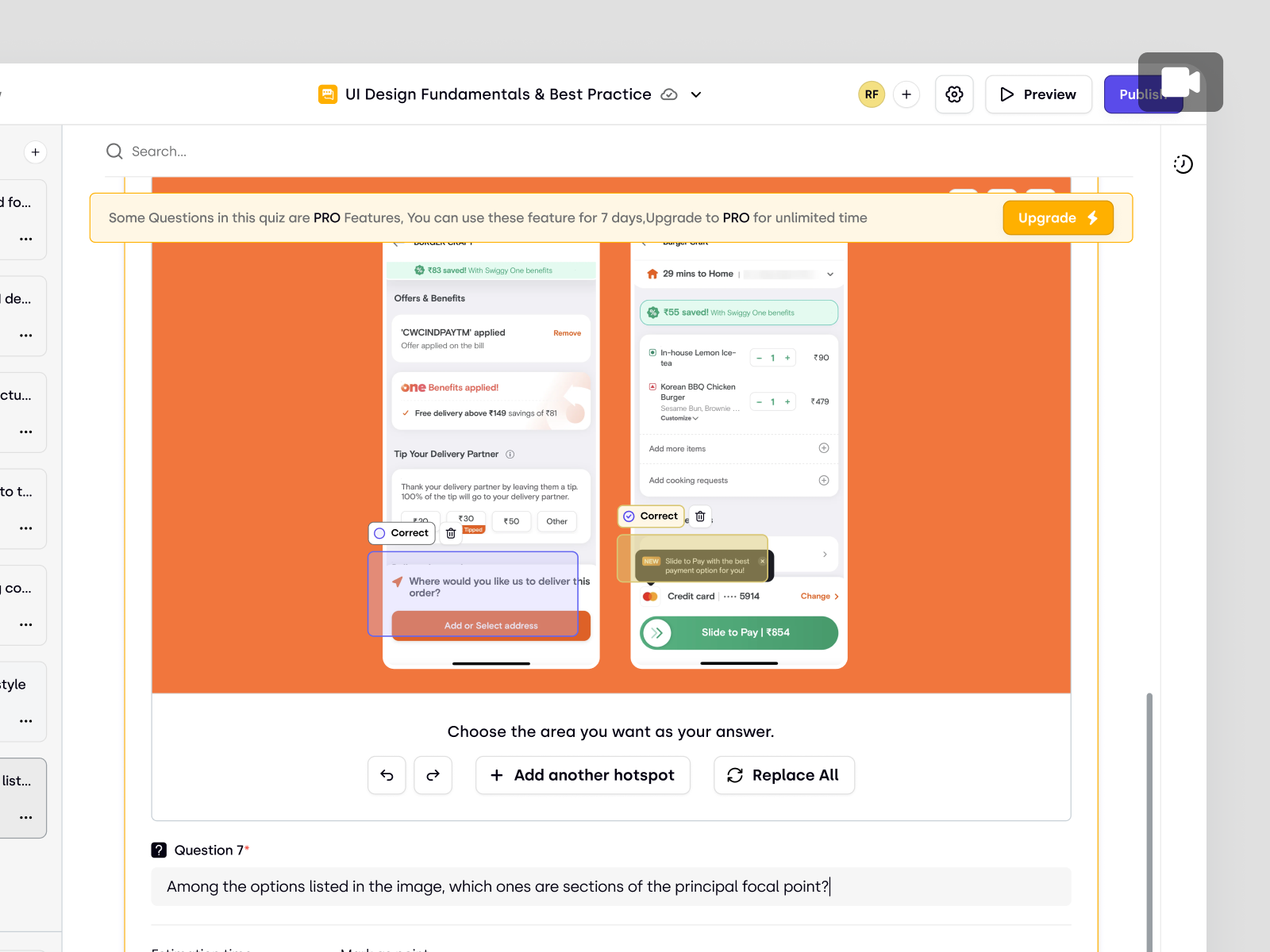The width and height of the screenshot is (1270, 952).
Task: Focus the Search field
Action: [x=619, y=152]
